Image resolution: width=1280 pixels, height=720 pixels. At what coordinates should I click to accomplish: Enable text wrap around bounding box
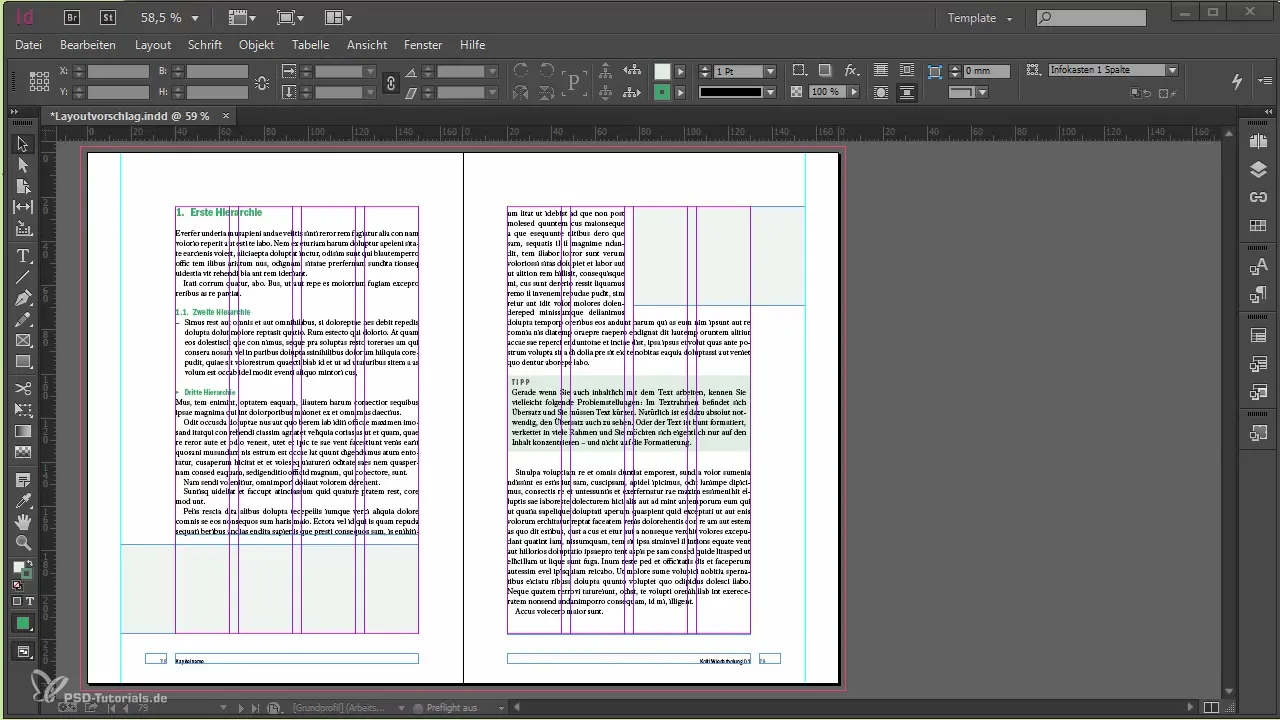(x=906, y=71)
